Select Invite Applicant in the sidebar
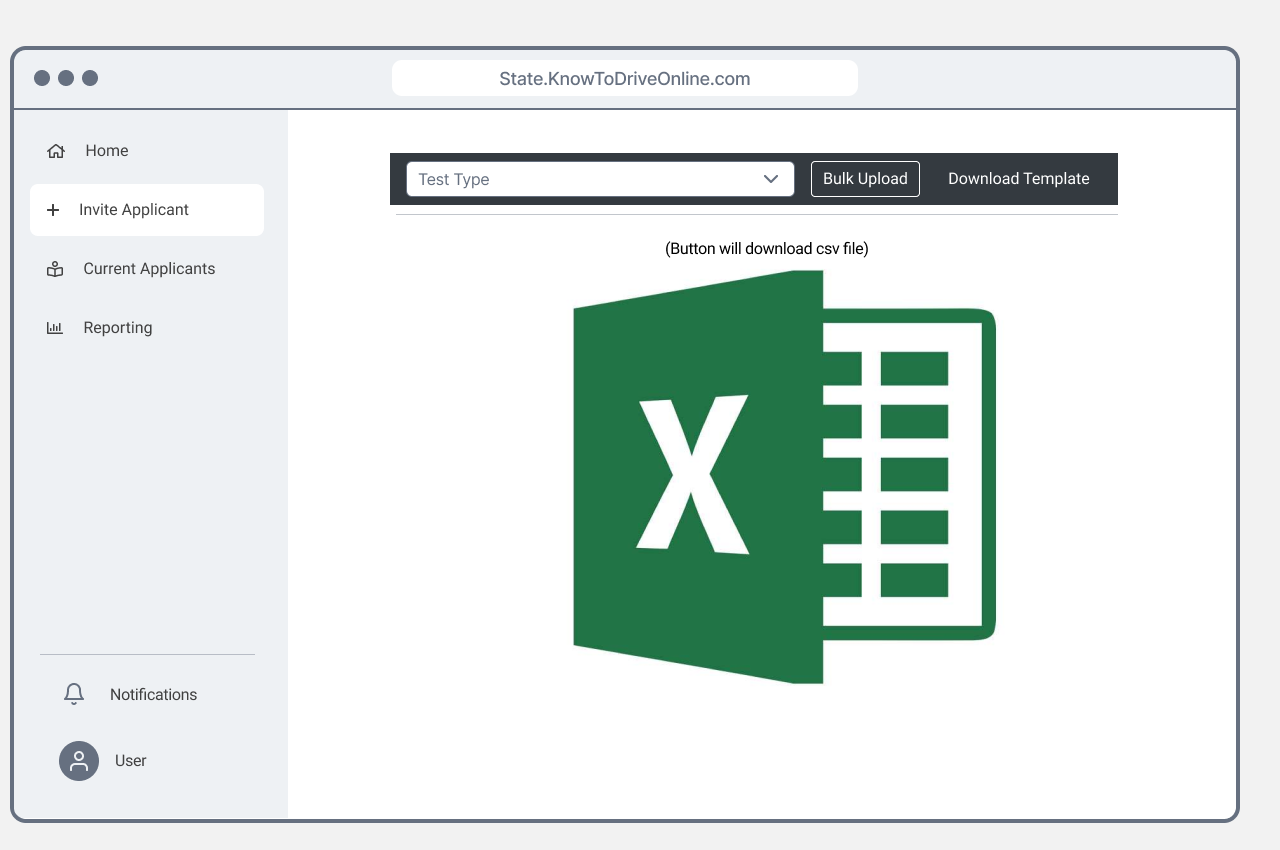1280x850 pixels. 147,210
